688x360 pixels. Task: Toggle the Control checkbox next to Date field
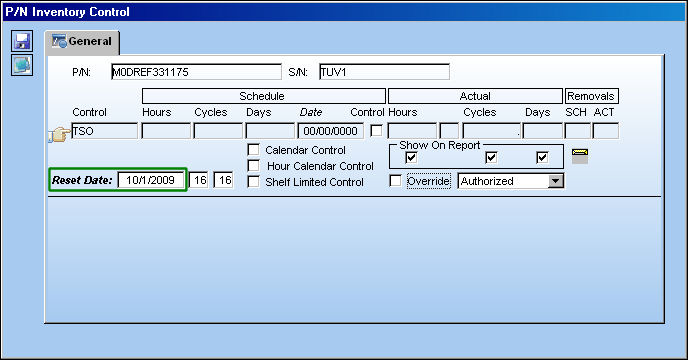click(376, 131)
